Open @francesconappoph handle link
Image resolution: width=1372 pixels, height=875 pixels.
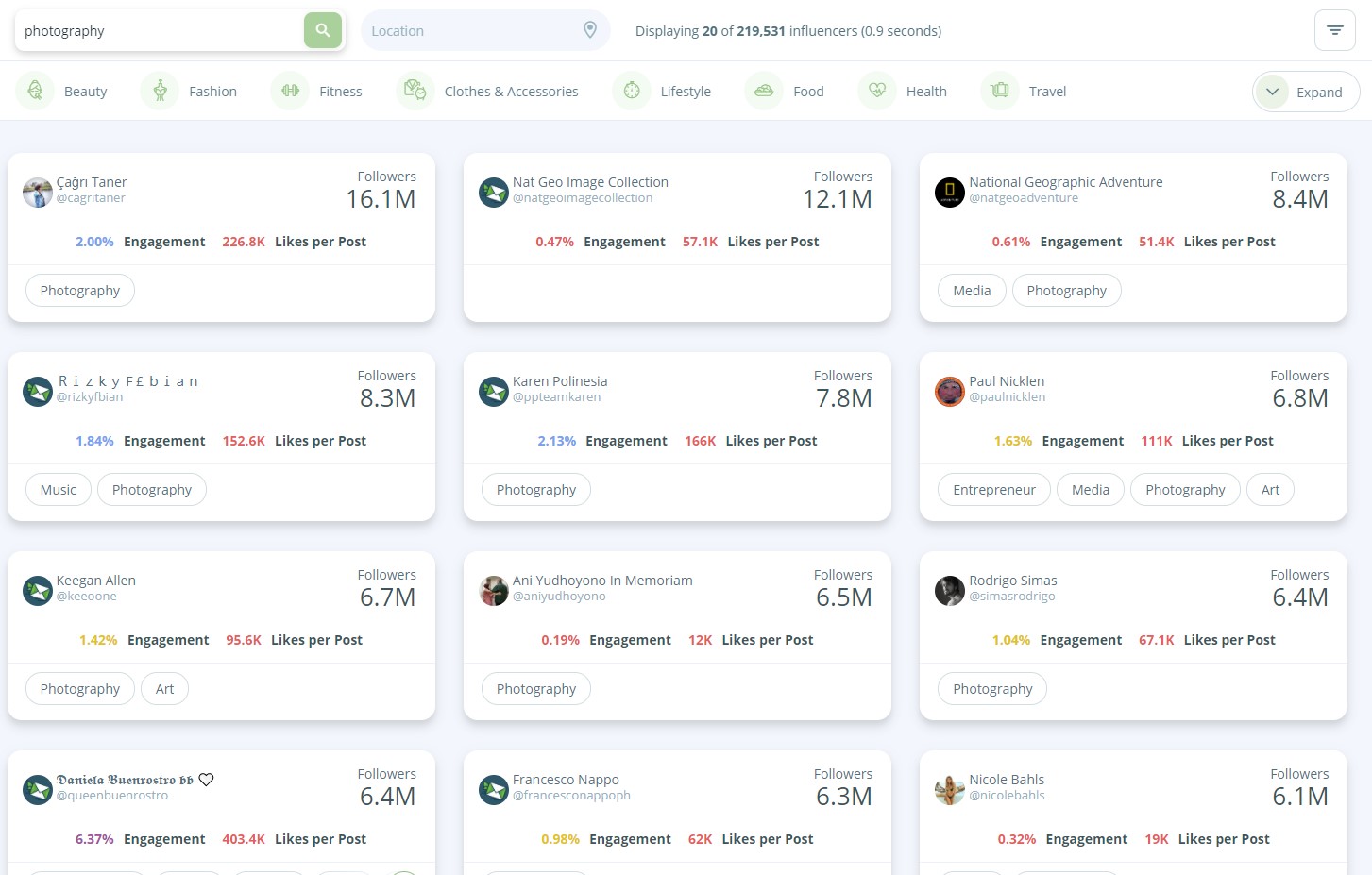point(571,796)
